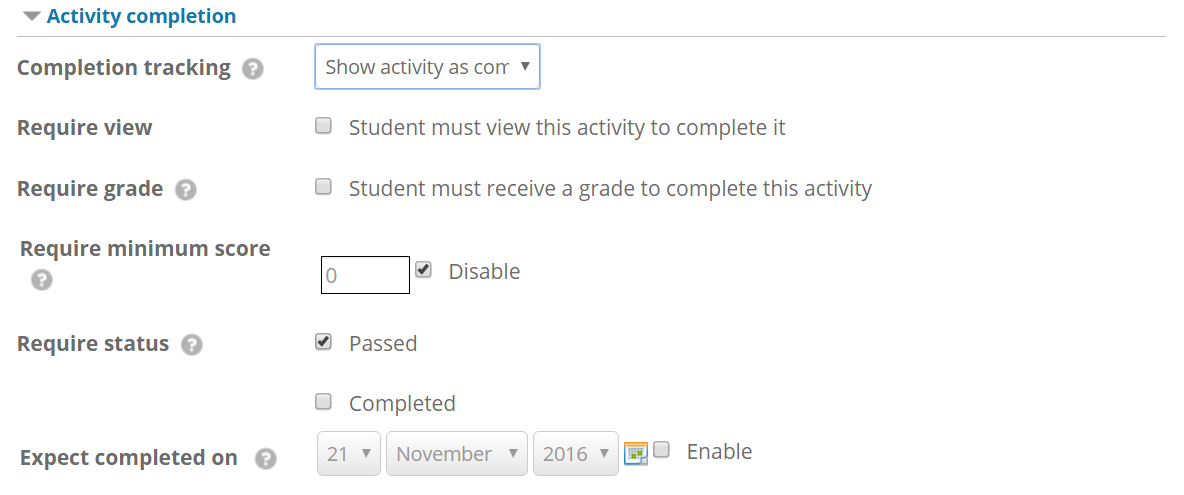Click the 'Student must view this activity' label

(567, 128)
